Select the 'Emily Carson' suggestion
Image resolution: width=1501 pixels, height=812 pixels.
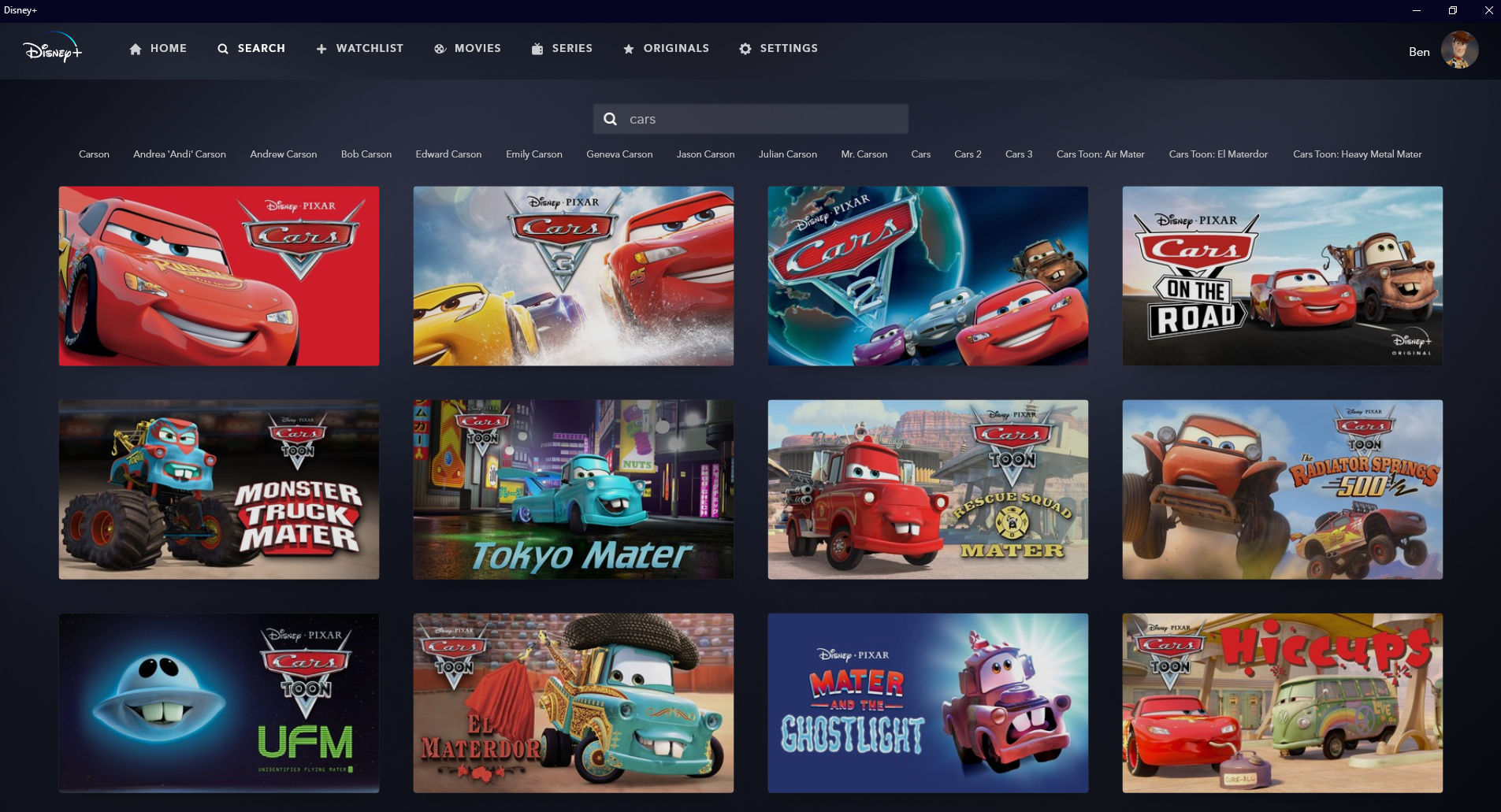click(534, 154)
